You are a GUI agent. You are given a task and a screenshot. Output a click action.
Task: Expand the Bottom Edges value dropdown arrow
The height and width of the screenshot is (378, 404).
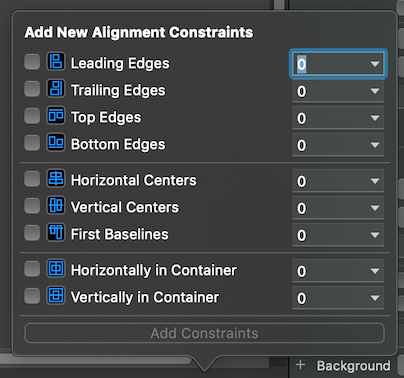[x=375, y=145]
